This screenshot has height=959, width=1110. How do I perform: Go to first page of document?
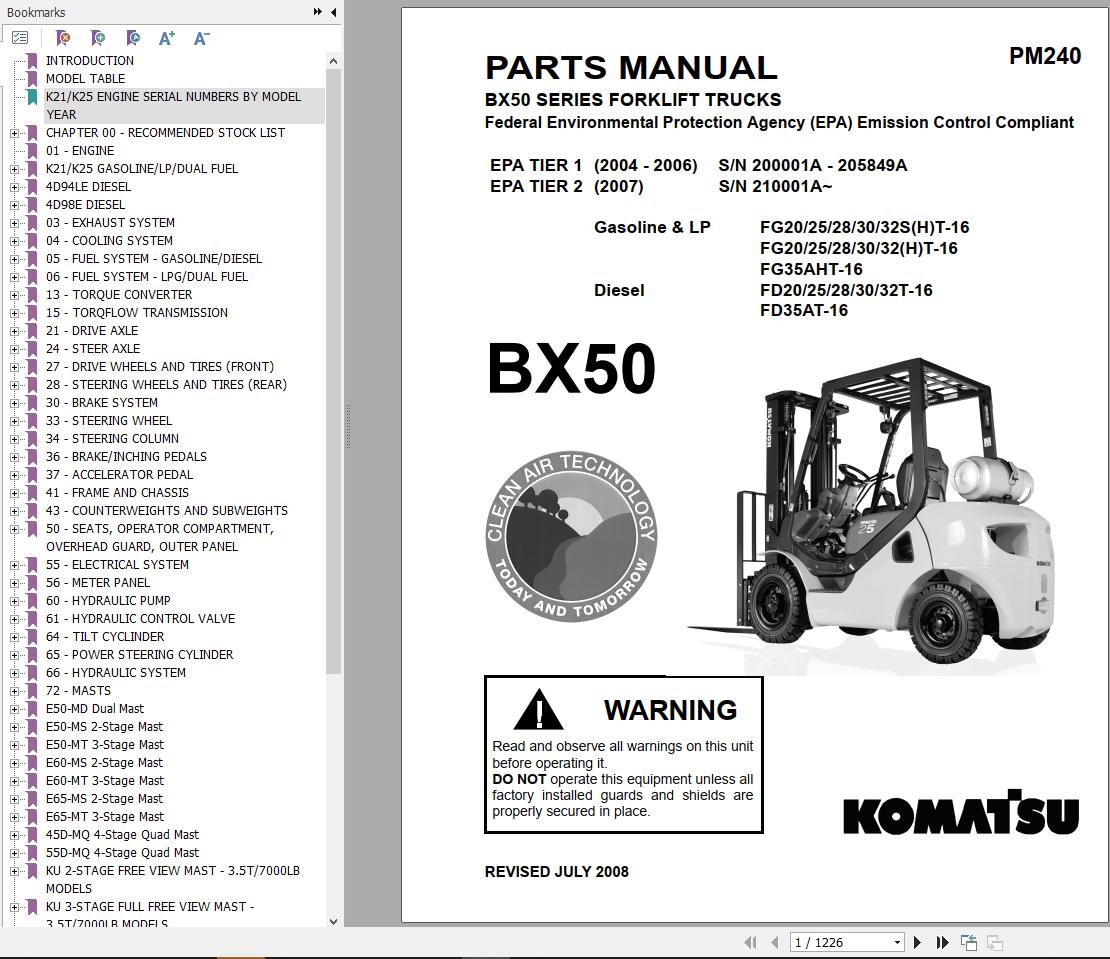(x=750, y=942)
